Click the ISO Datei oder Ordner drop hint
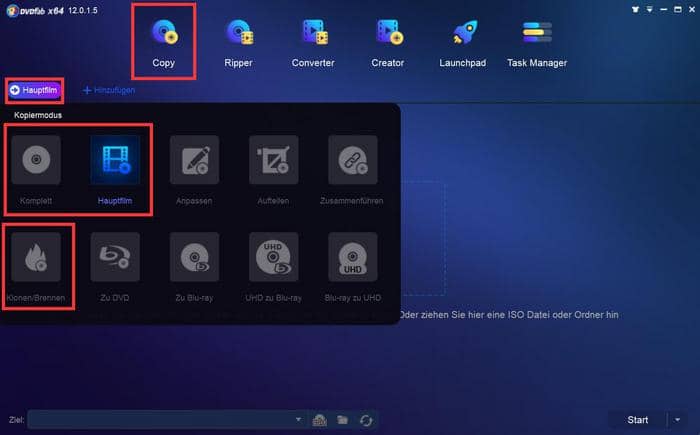Screen dimensions: 700x435 coord(509,315)
